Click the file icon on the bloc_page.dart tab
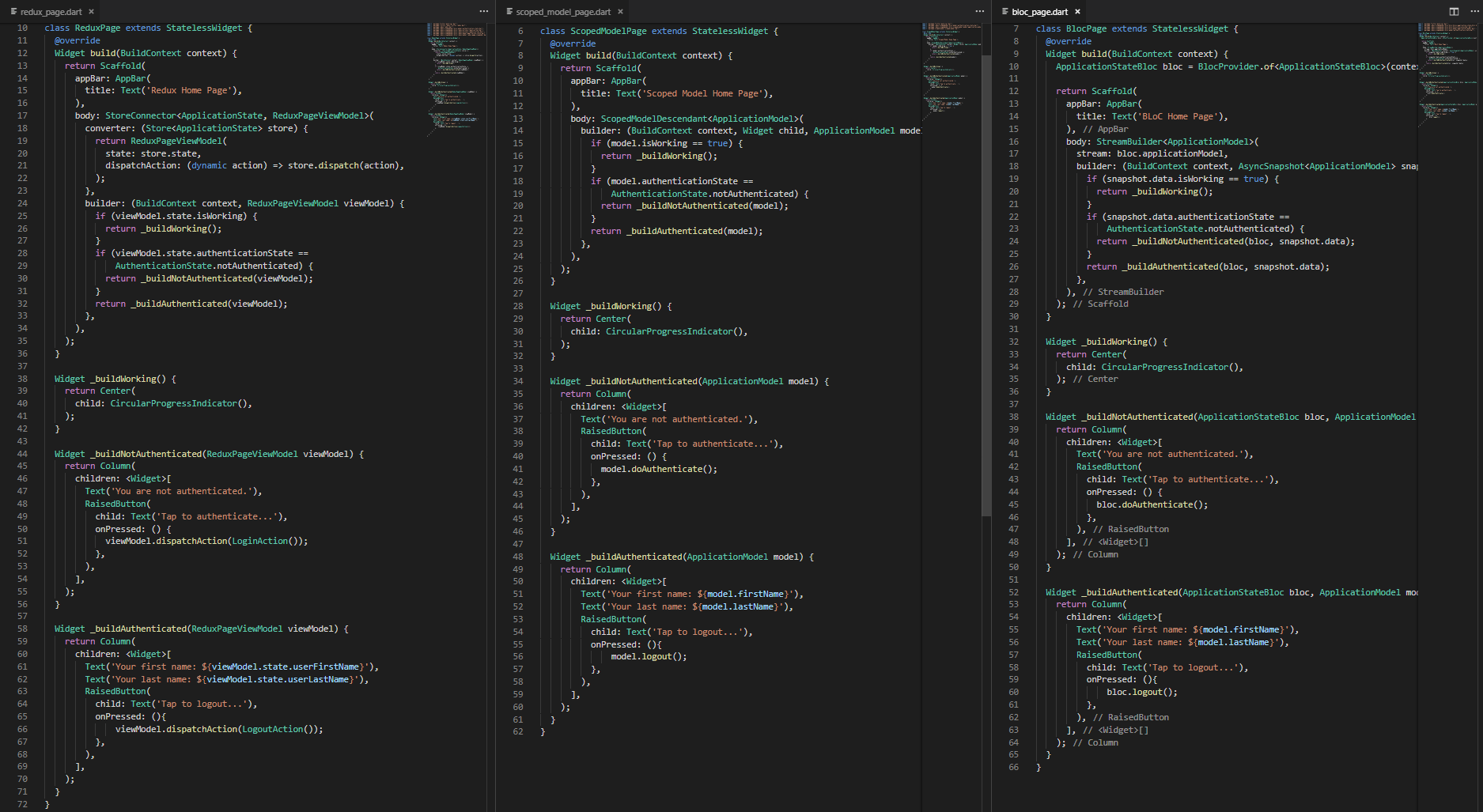 point(1005,12)
